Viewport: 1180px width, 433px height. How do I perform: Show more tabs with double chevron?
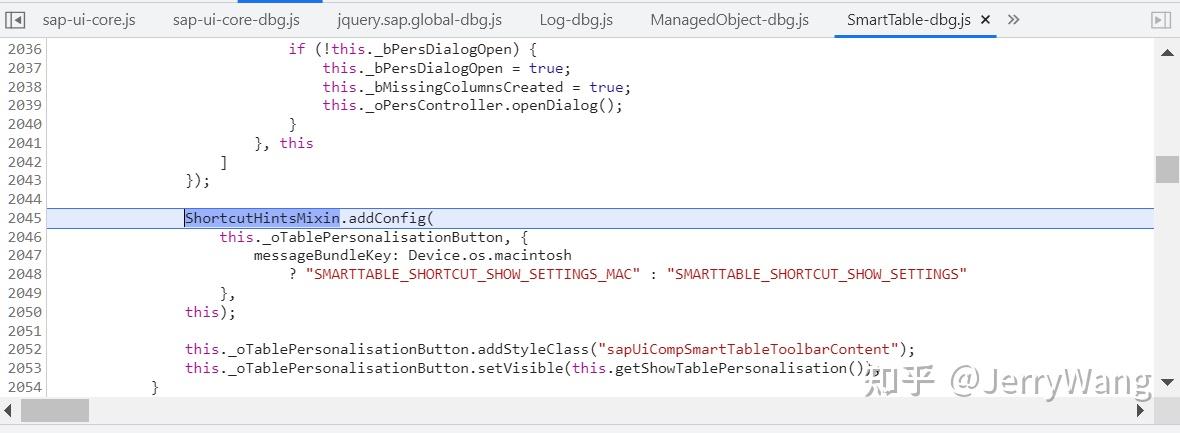coord(1014,20)
